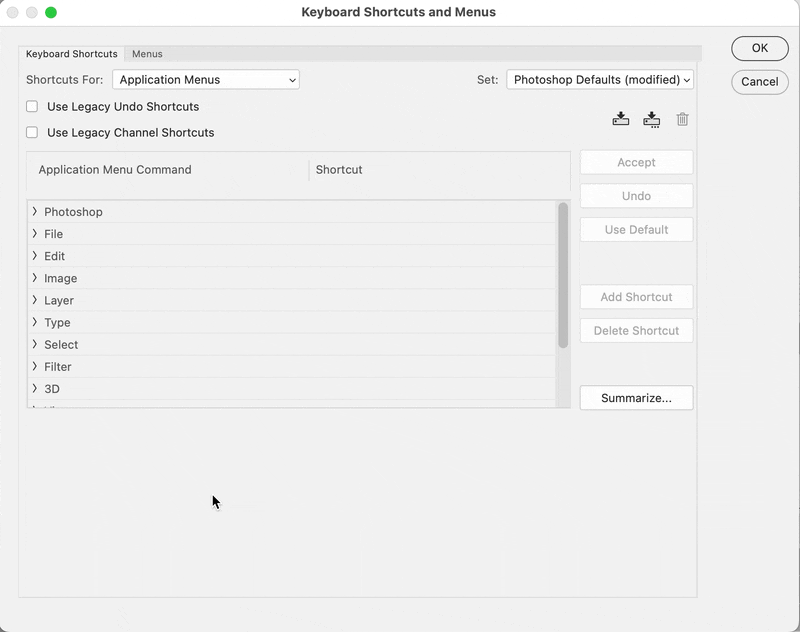This screenshot has width=800, height=632.
Task: Expand the Layer menu group
Action: (35, 300)
